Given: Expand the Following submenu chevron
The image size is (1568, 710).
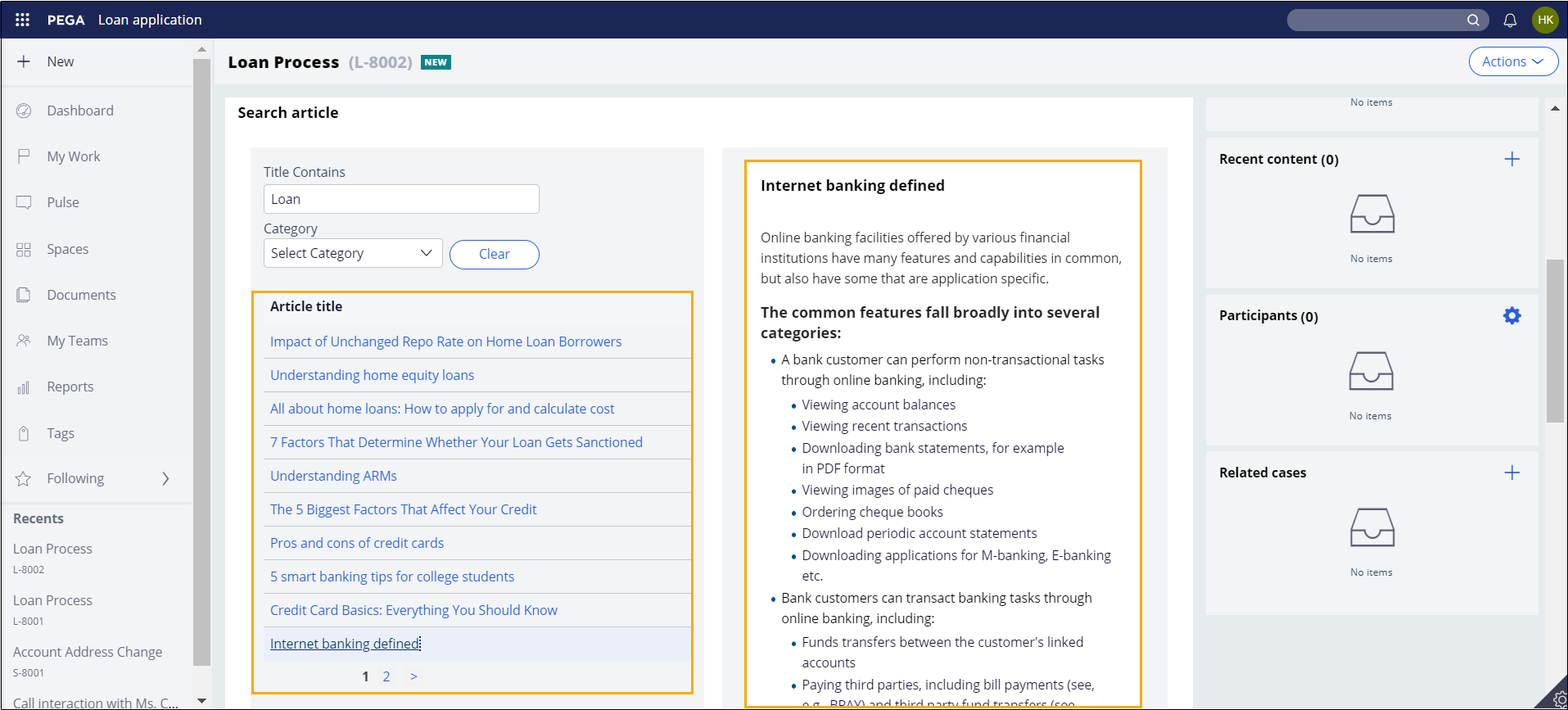Looking at the screenshot, I should pyautogui.click(x=165, y=478).
